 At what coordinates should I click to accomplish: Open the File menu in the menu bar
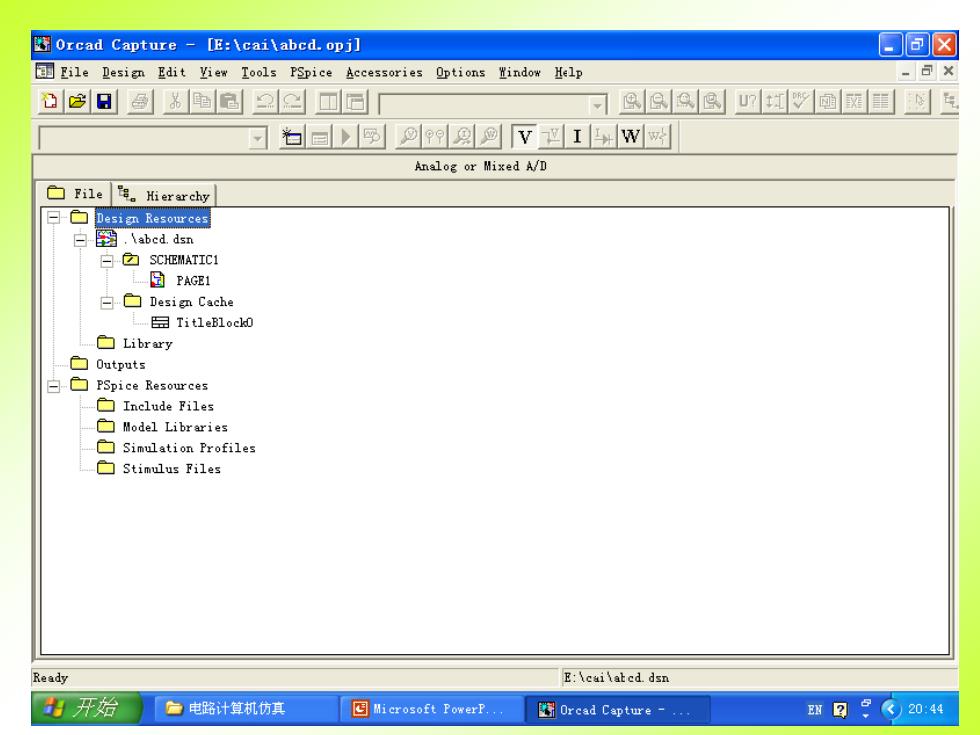tap(74, 72)
